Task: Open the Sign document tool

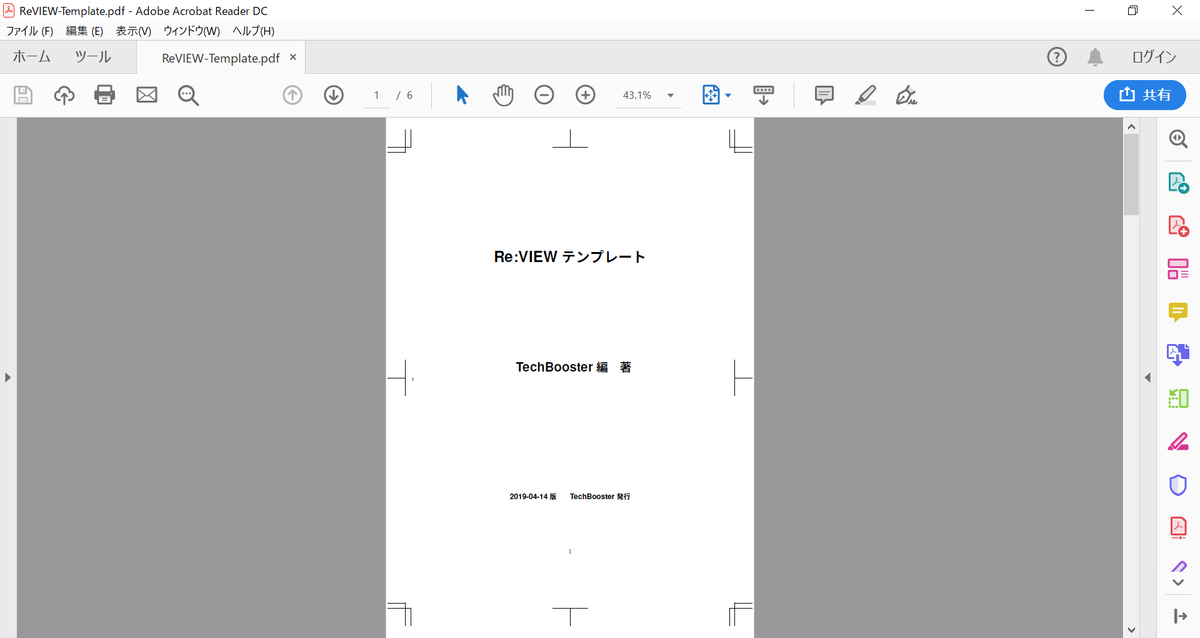Action: click(x=907, y=95)
